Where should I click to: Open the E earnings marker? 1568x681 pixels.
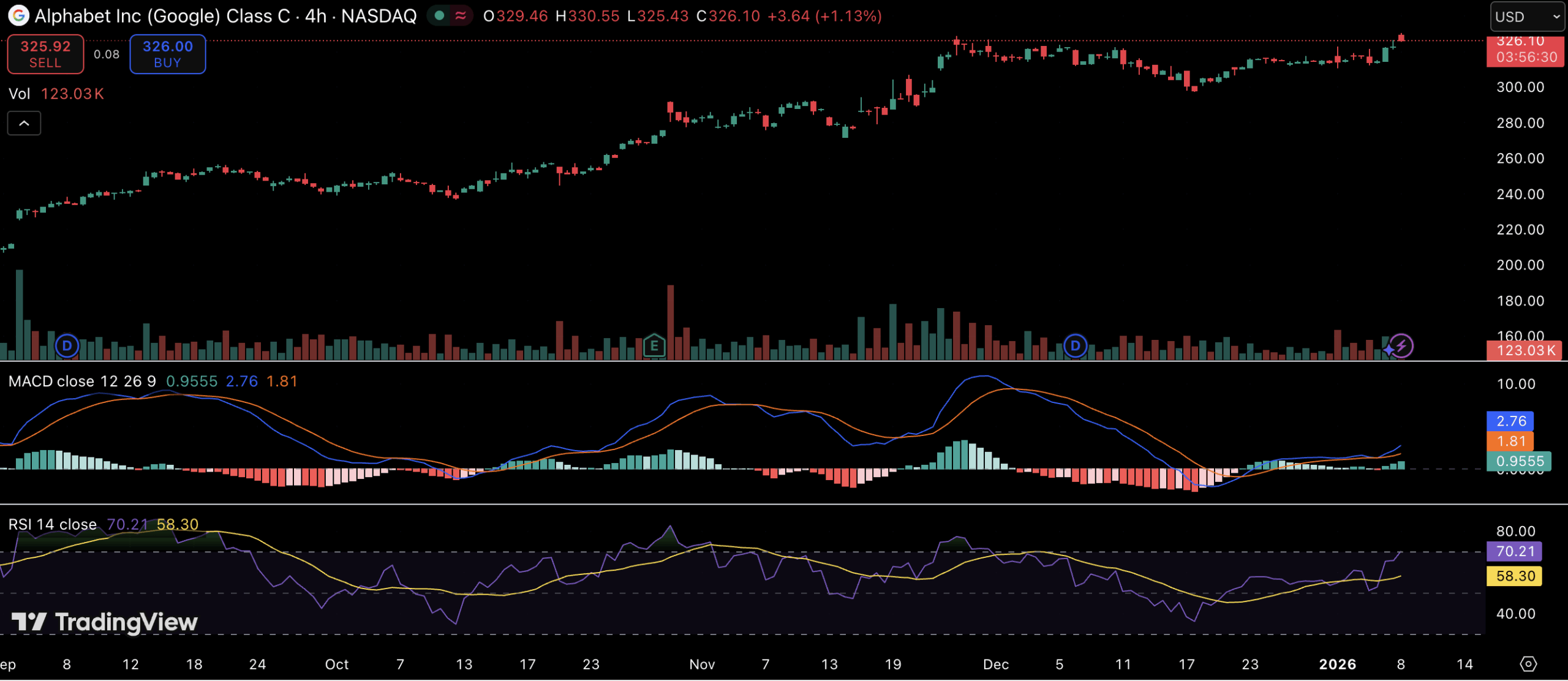pos(654,346)
